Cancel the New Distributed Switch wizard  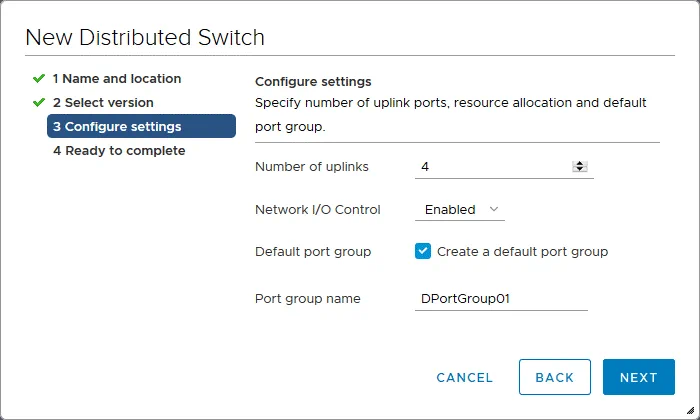pos(464,377)
